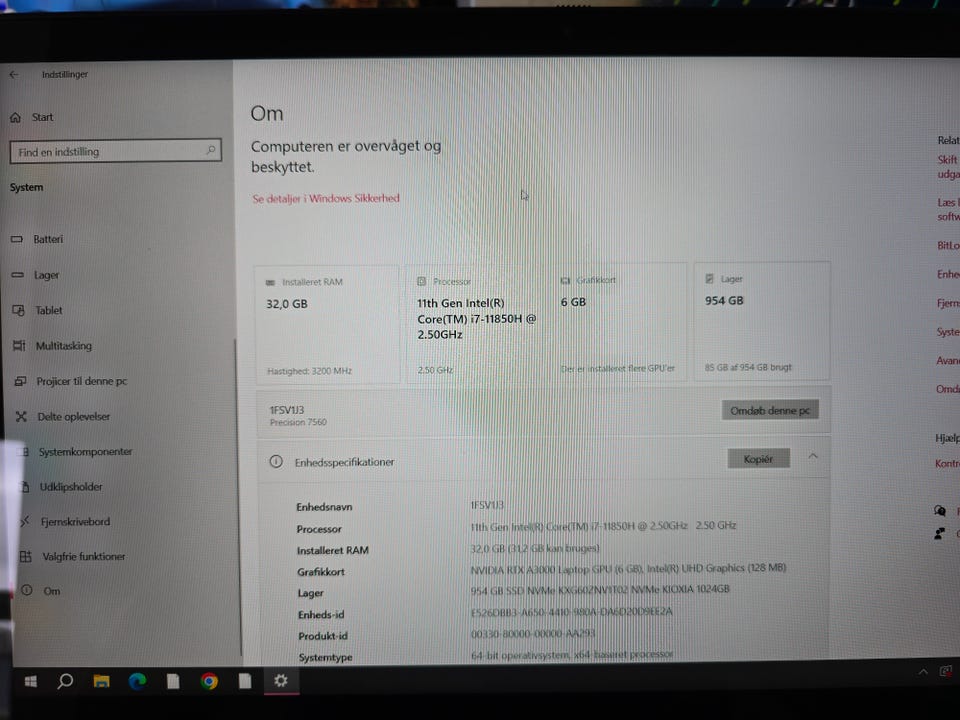Open Fjernskrivebord settings
The width and height of the screenshot is (960, 720).
coord(75,522)
